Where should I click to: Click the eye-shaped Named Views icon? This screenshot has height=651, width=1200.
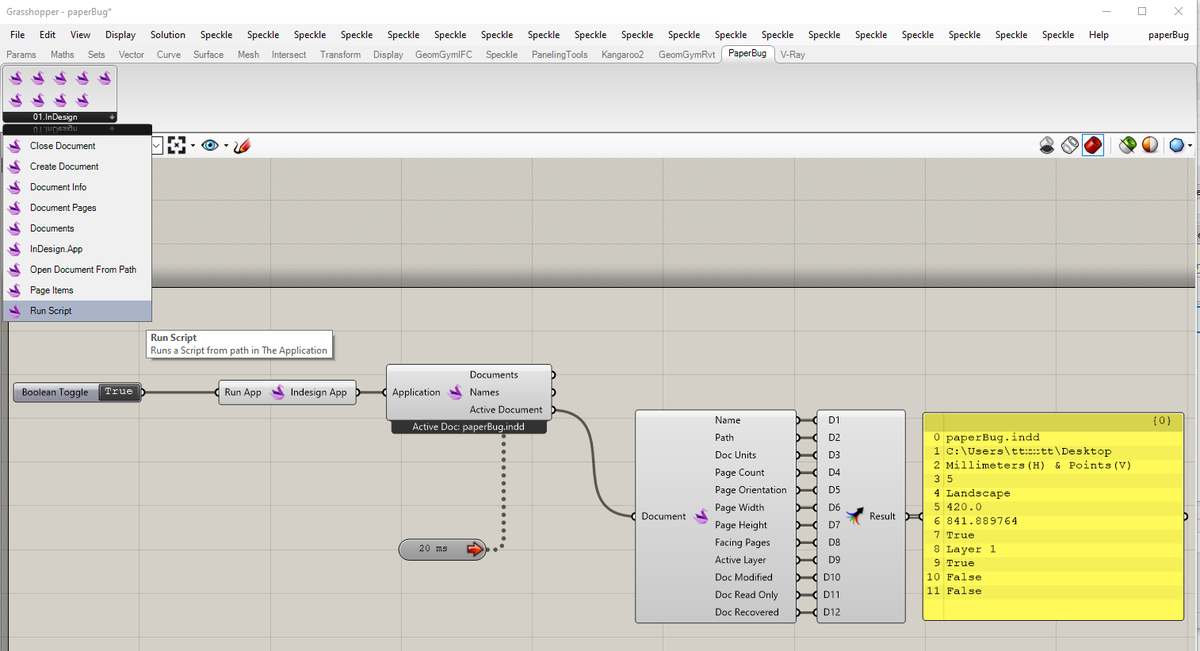pyautogui.click(x=209, y=145)
